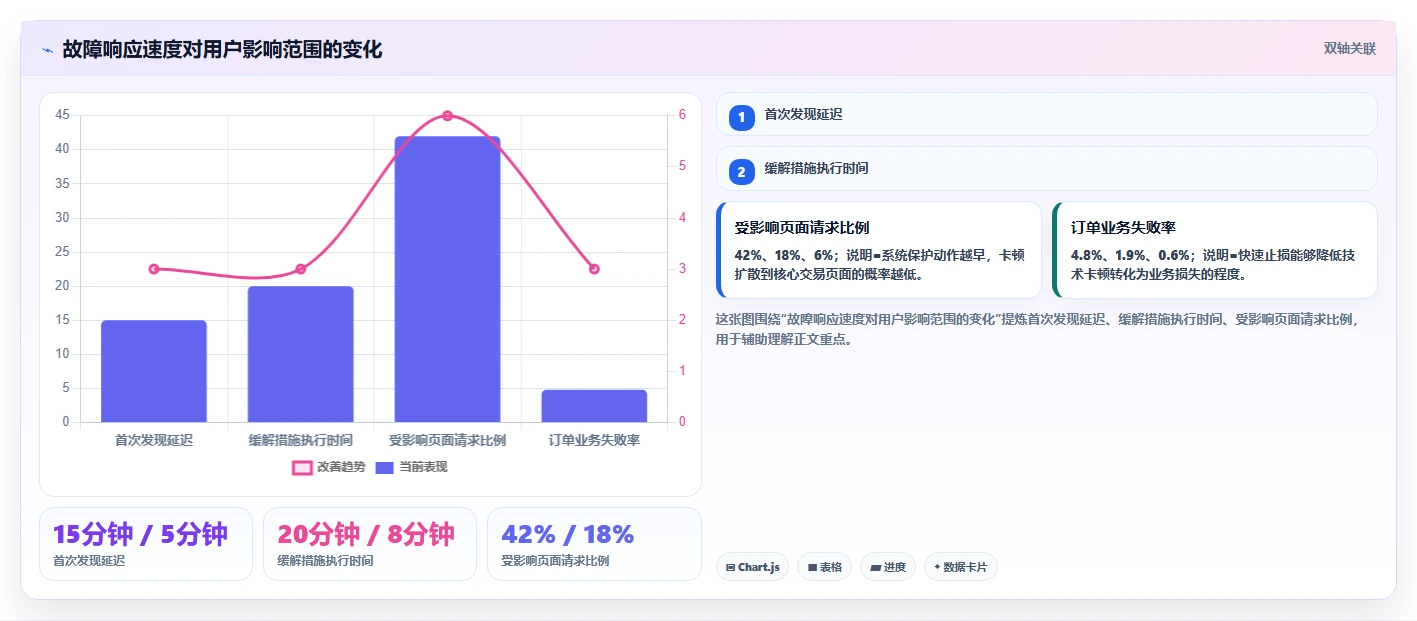This screenshot has width=1417, height=621.
Task: Select the 首次发现延迟 list row
Action: point(1046,114)
